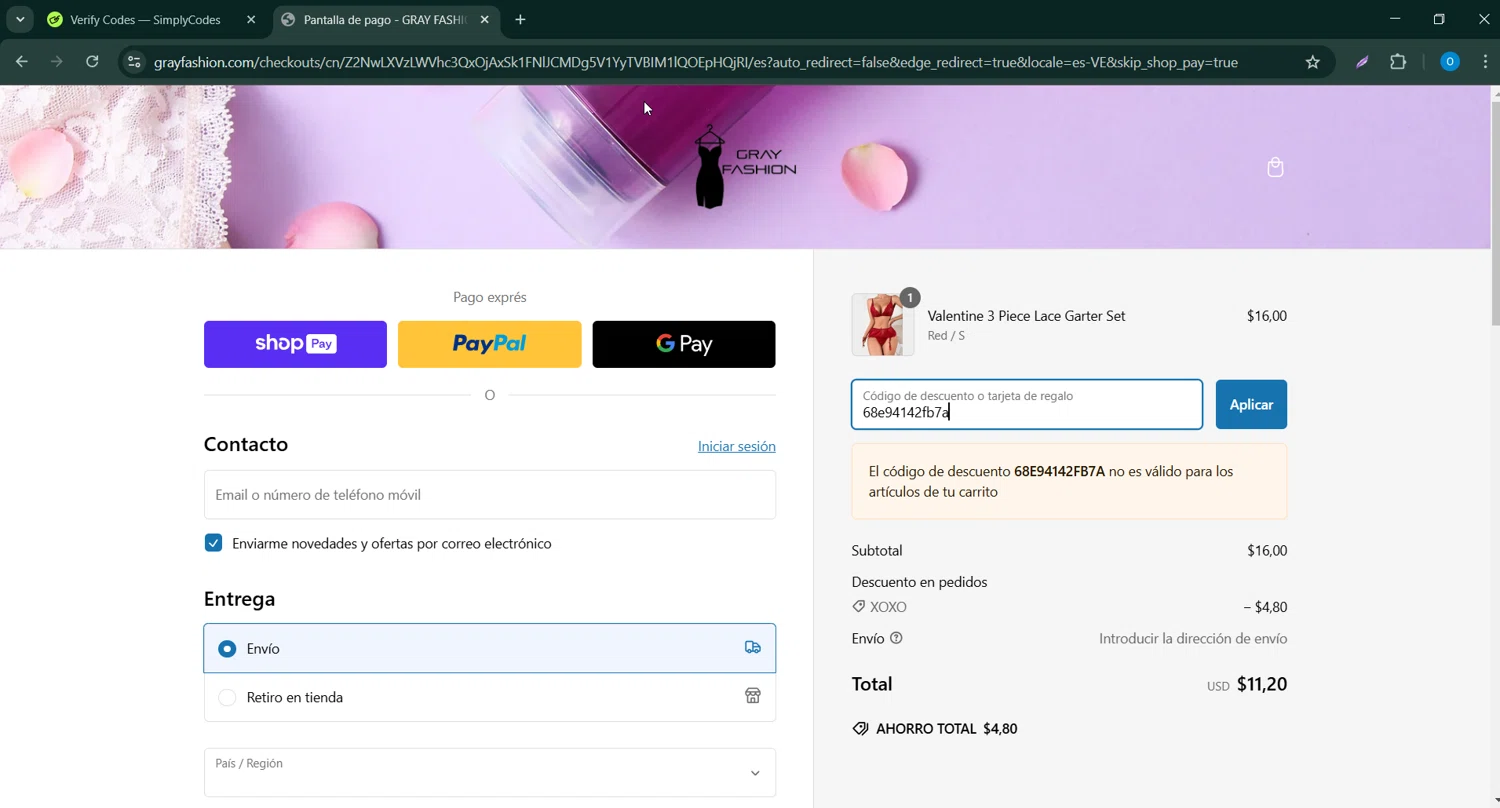Screen dimensions: 1500x808
Task: Expand the País / Región dropdown
Action: [x=489, y=773]
